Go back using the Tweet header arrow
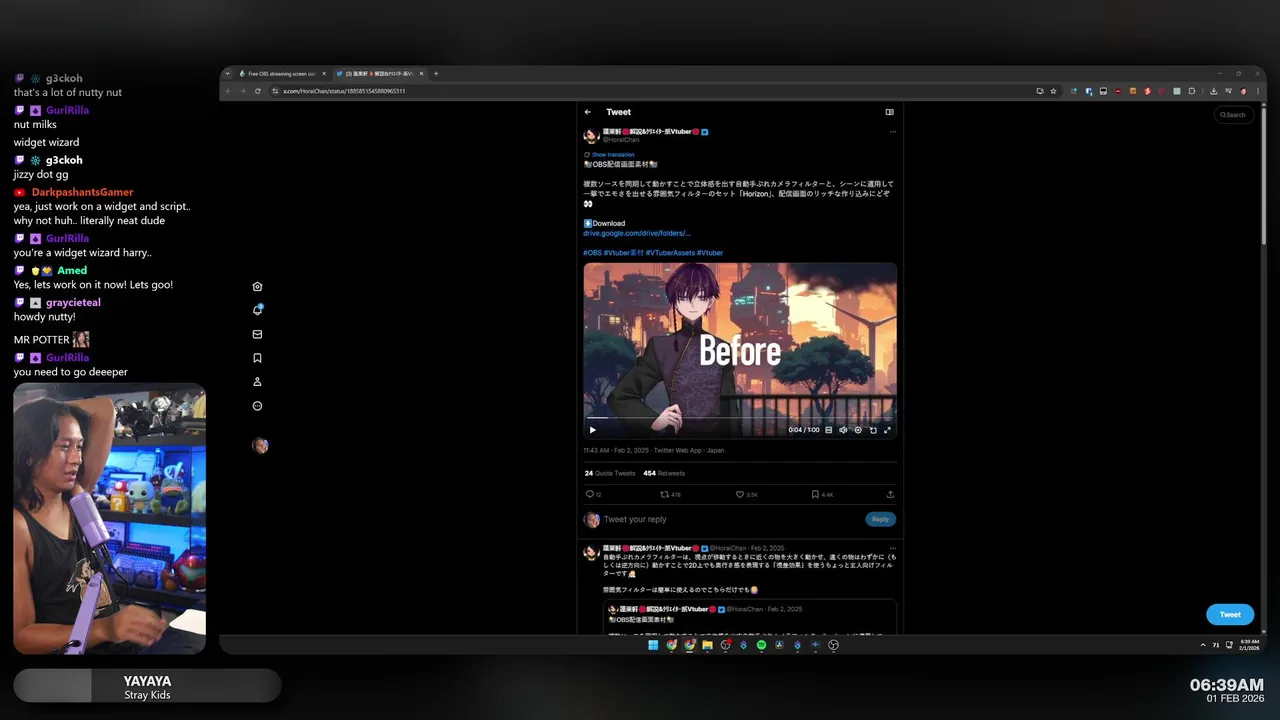The width and height of the screenshot is (1280, 720). click(x=588, y=112)
